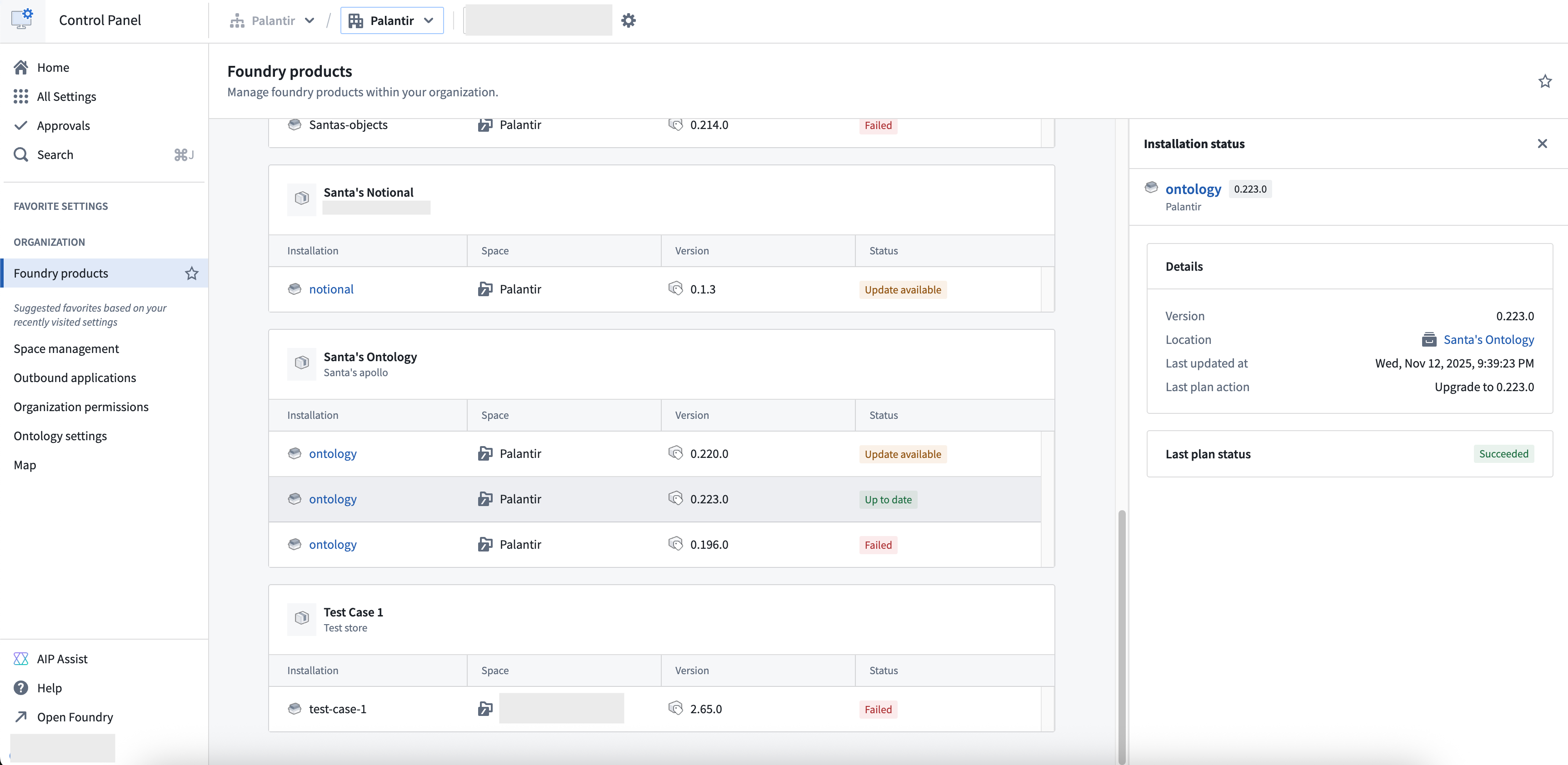Click the Search magnifier icon in sidebar
The image size is (1568, 765).
point(20,154)
